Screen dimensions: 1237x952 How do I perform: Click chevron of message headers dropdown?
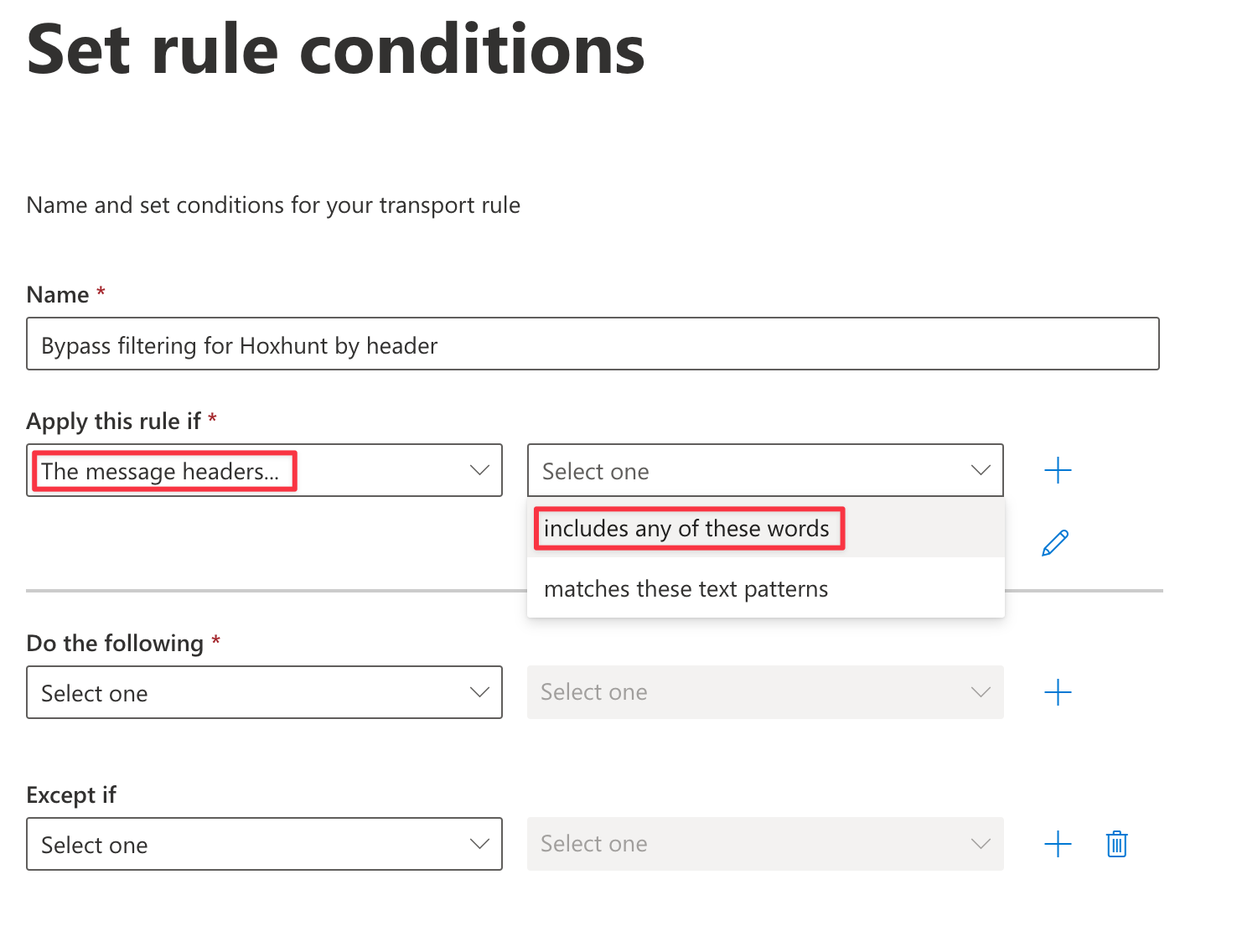click(x=479, y=470)
